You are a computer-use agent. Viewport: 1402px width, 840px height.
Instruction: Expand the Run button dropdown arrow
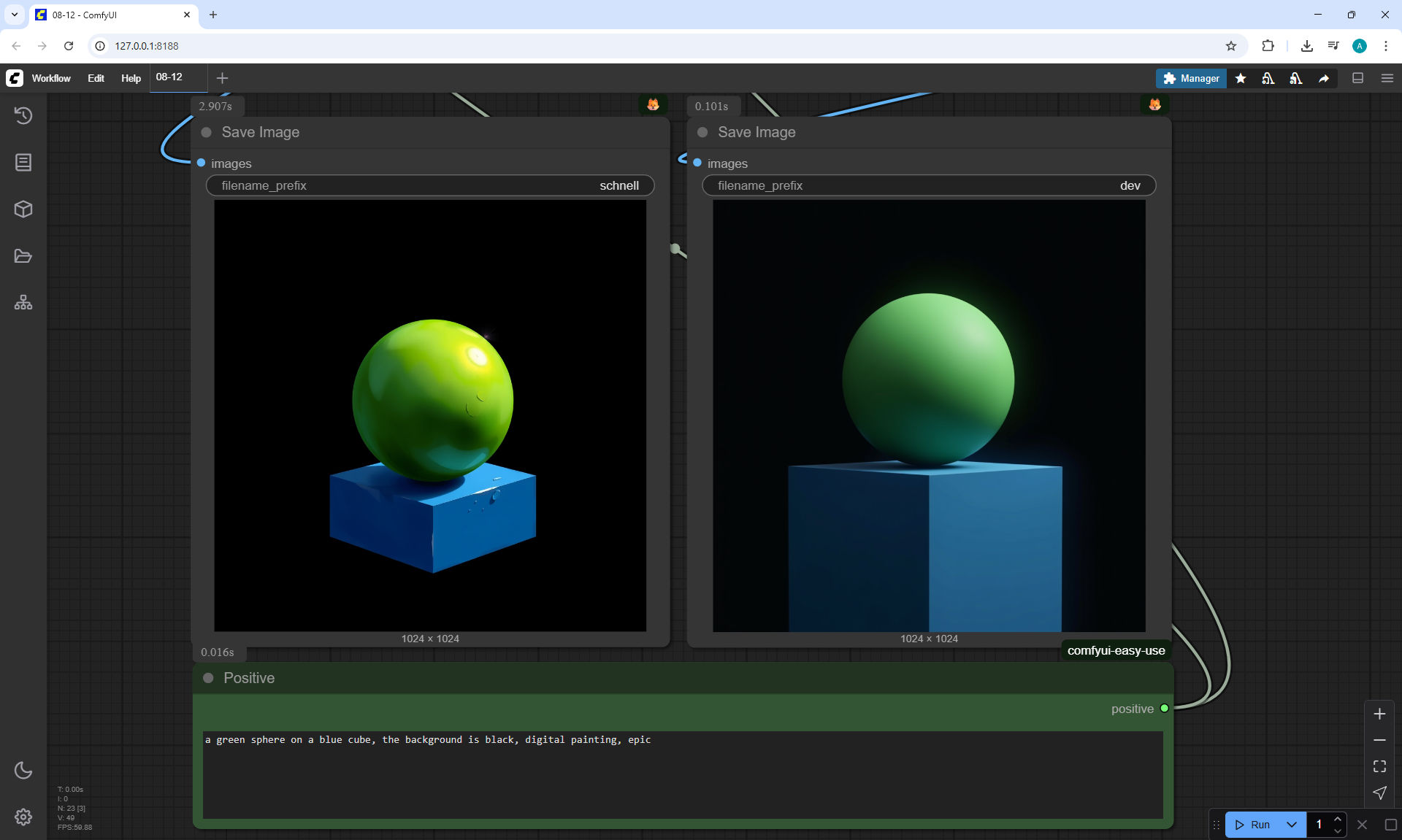coord(1291,825)
